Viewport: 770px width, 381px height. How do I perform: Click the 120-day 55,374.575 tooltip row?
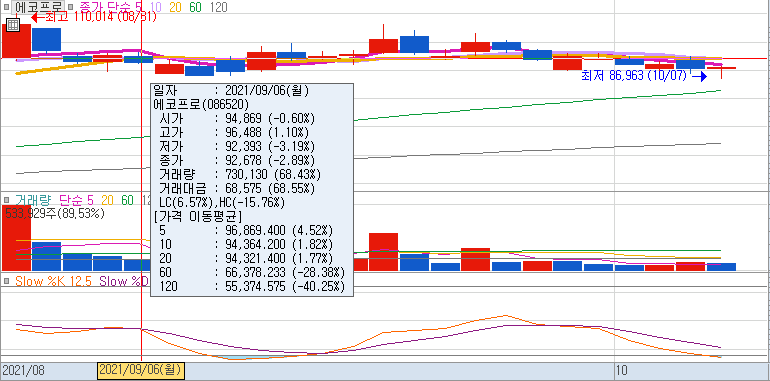[x=251, y=286]
